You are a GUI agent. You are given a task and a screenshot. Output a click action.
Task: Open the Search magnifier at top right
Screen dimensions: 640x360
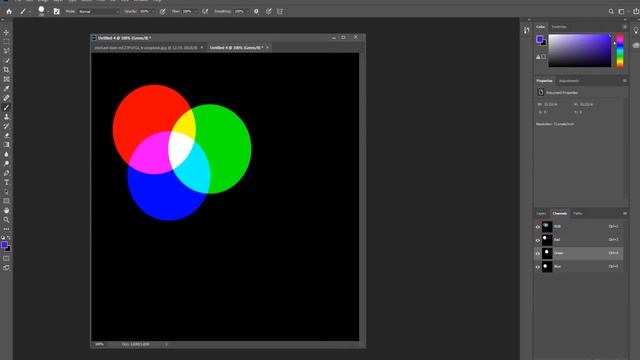point(611,11)
